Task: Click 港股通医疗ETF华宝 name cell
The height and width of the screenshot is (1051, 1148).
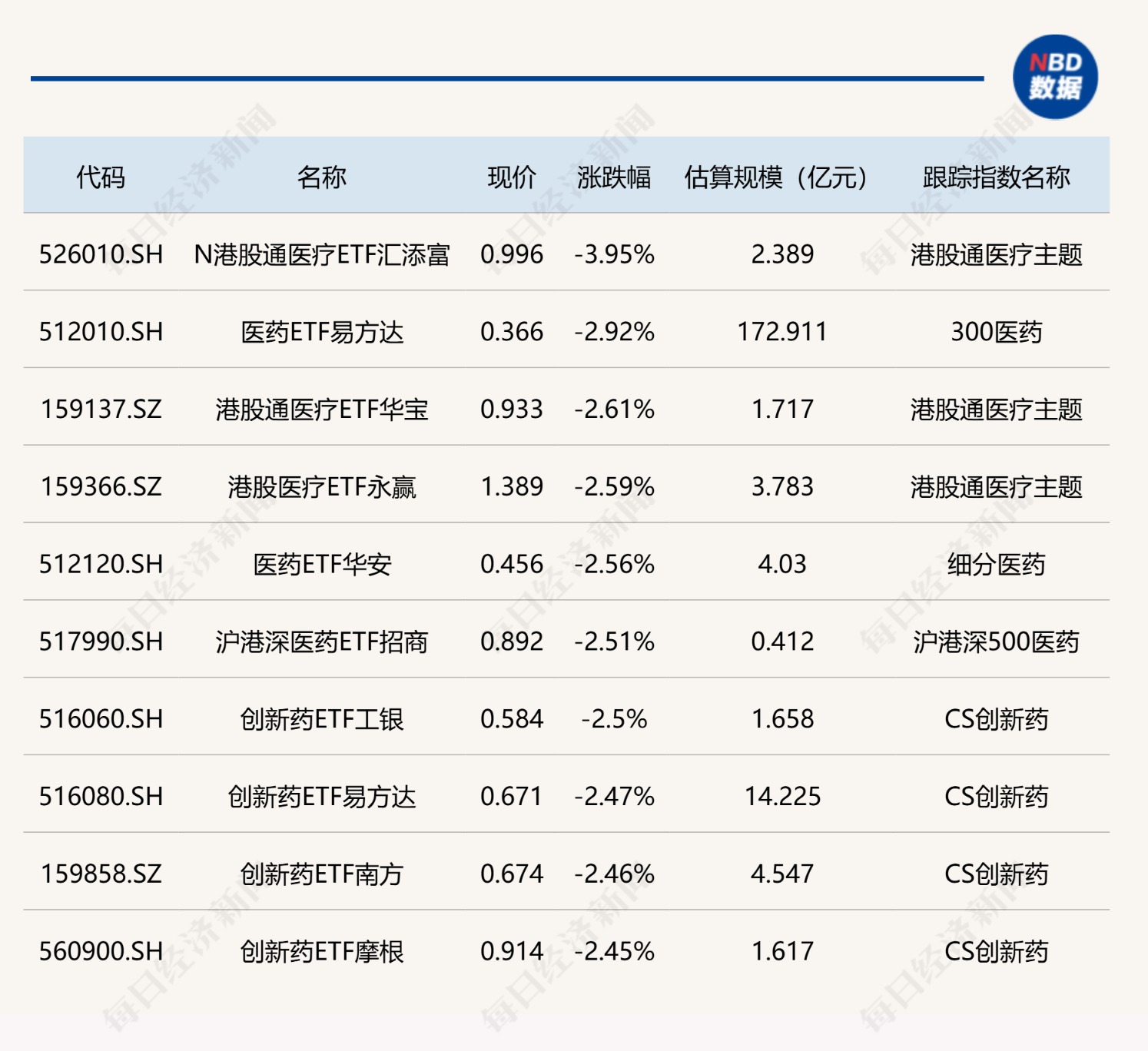Action: [x=322, y=409]
